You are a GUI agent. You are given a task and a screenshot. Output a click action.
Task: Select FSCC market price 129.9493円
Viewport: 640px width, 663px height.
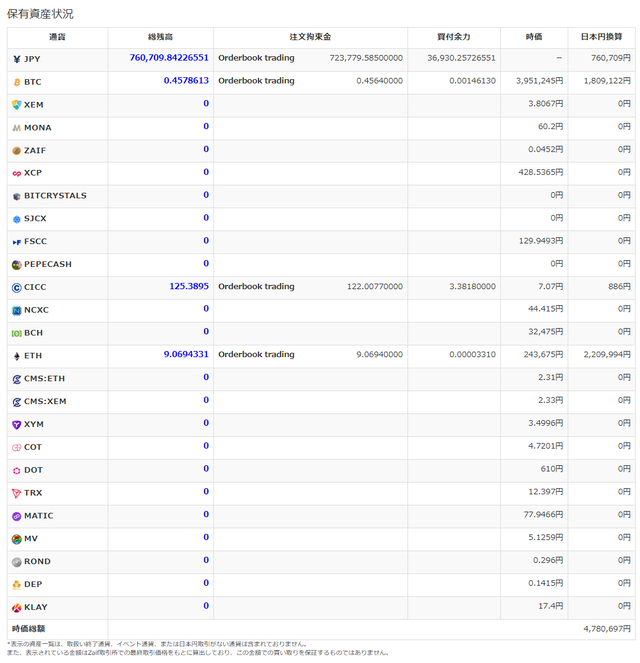click(541, 241)
